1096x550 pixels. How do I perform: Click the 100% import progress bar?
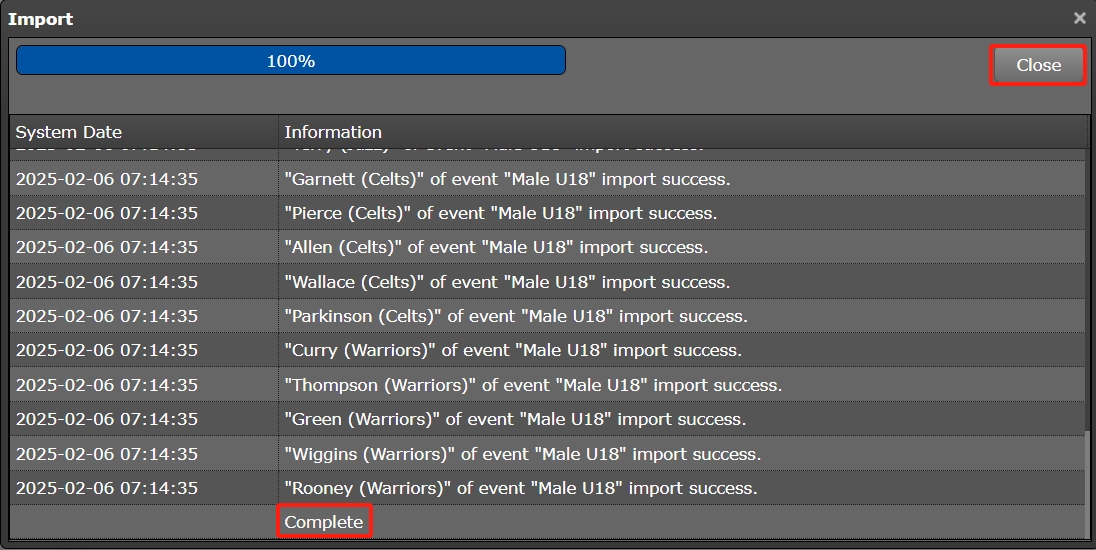[291, 61]
